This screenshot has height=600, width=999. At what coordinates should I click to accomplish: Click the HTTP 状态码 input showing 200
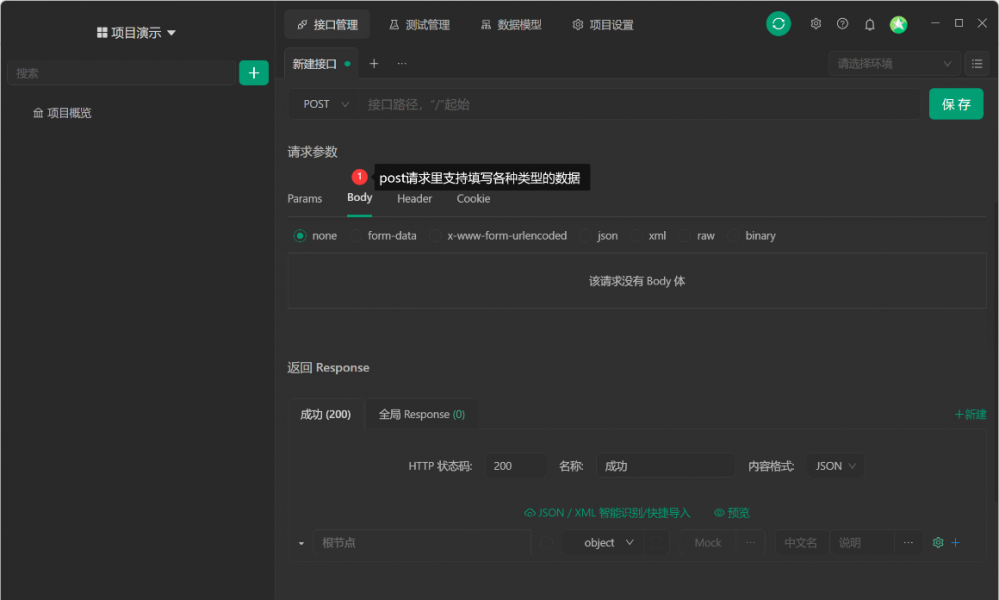click(x=516, y=465)
